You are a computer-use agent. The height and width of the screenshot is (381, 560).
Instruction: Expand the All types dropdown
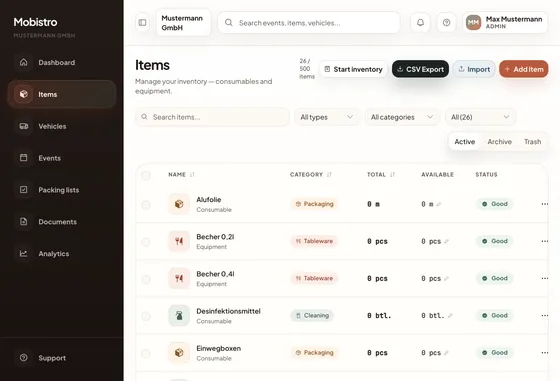[x=326, y=117]
